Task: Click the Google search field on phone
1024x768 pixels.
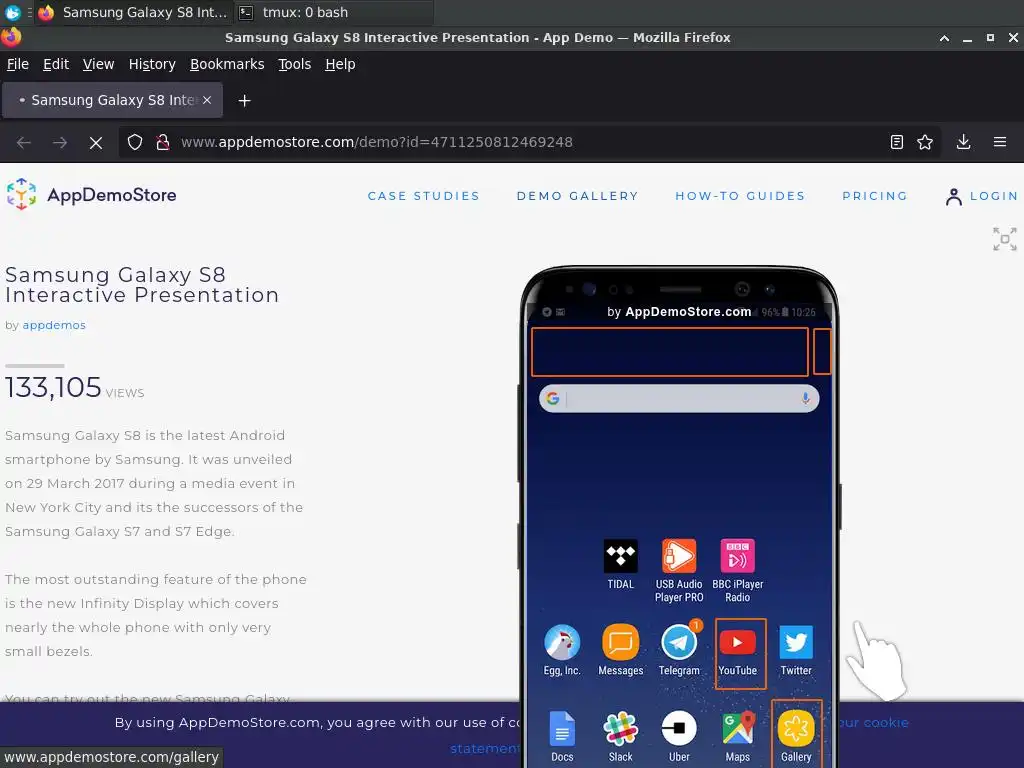Action: click(x=679, y=398)
